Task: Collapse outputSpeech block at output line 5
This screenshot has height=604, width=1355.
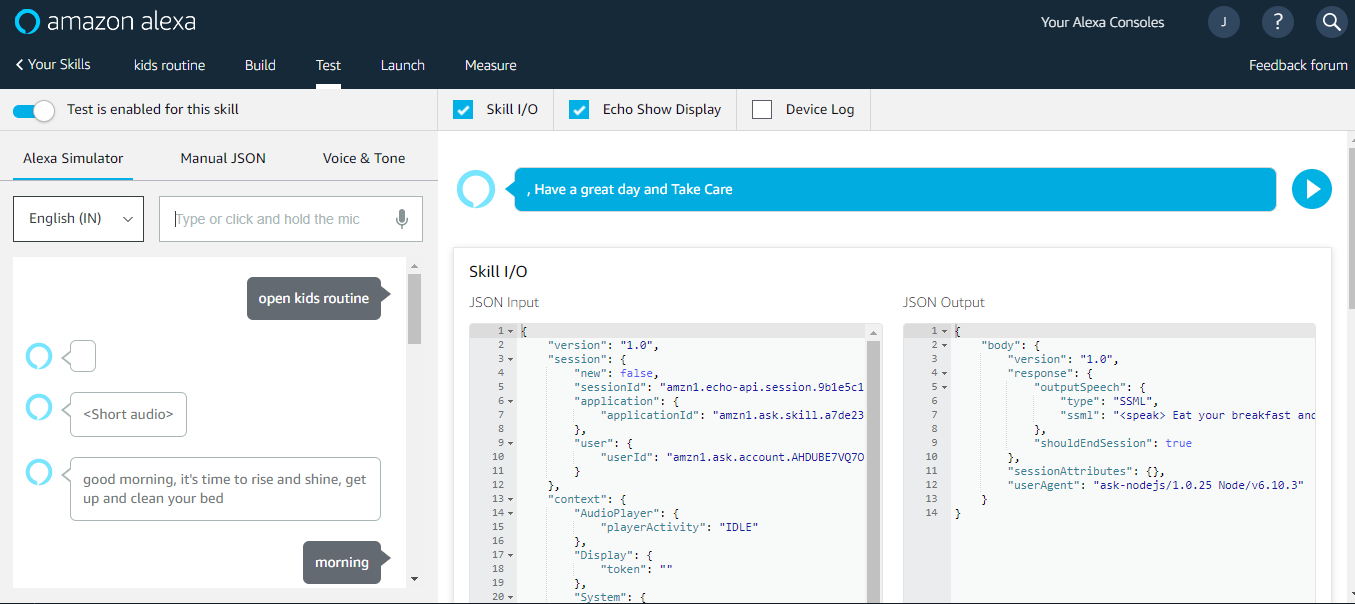Action: click(x=945, y=387)
